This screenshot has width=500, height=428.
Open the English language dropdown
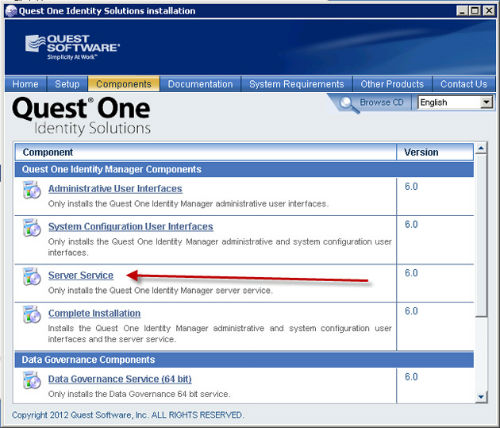click(x=455, y=102)
